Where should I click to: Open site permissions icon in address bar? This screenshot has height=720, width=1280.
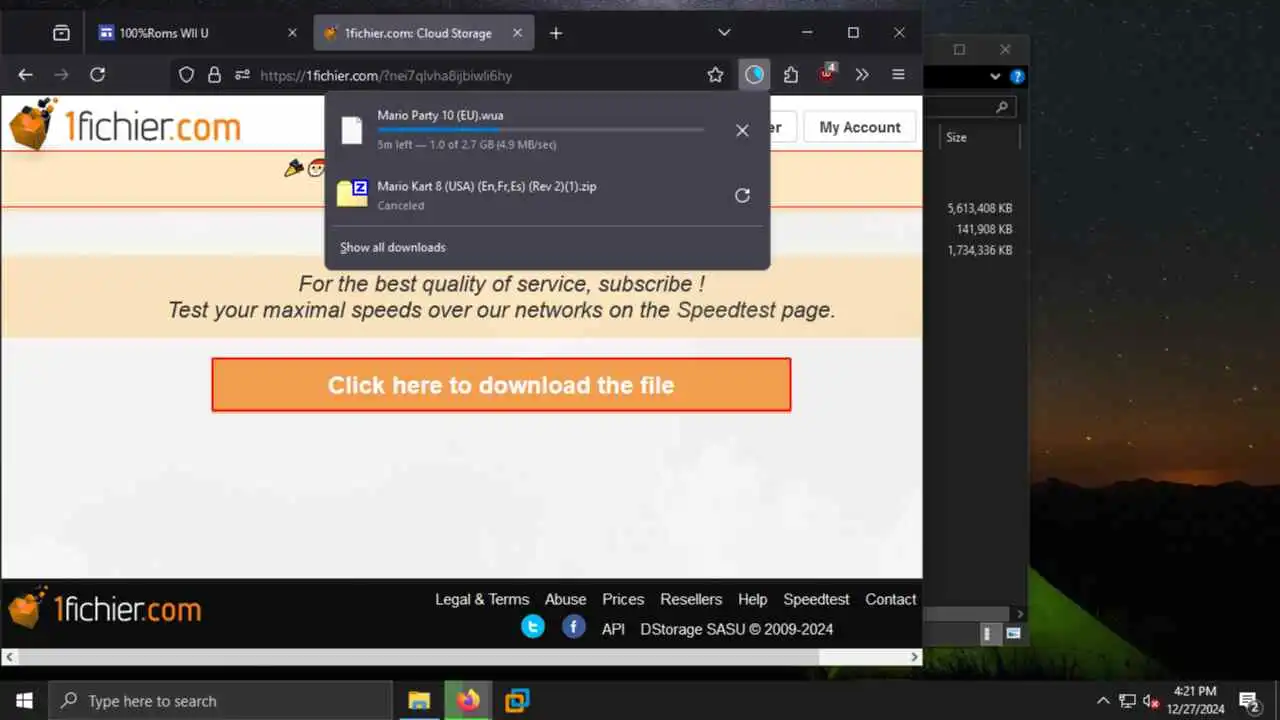[x=242, y=75]
